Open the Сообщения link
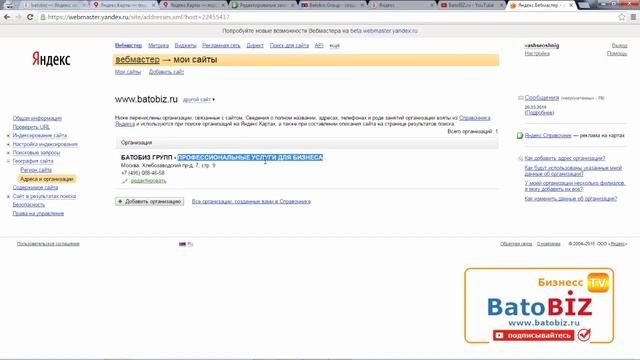 542,98
